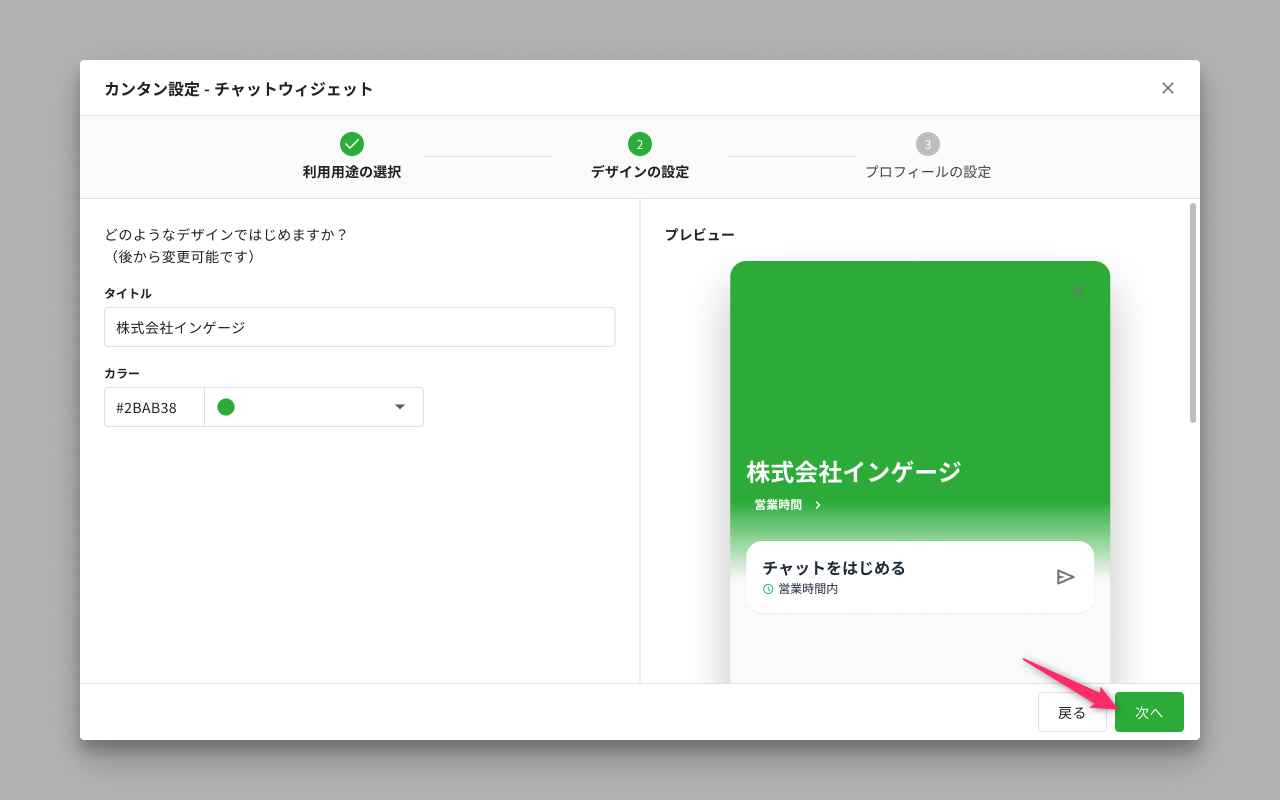Screen dimensions: 1280x800
Task: Open the 営業時間 link in preview
Action: [778, 505]
